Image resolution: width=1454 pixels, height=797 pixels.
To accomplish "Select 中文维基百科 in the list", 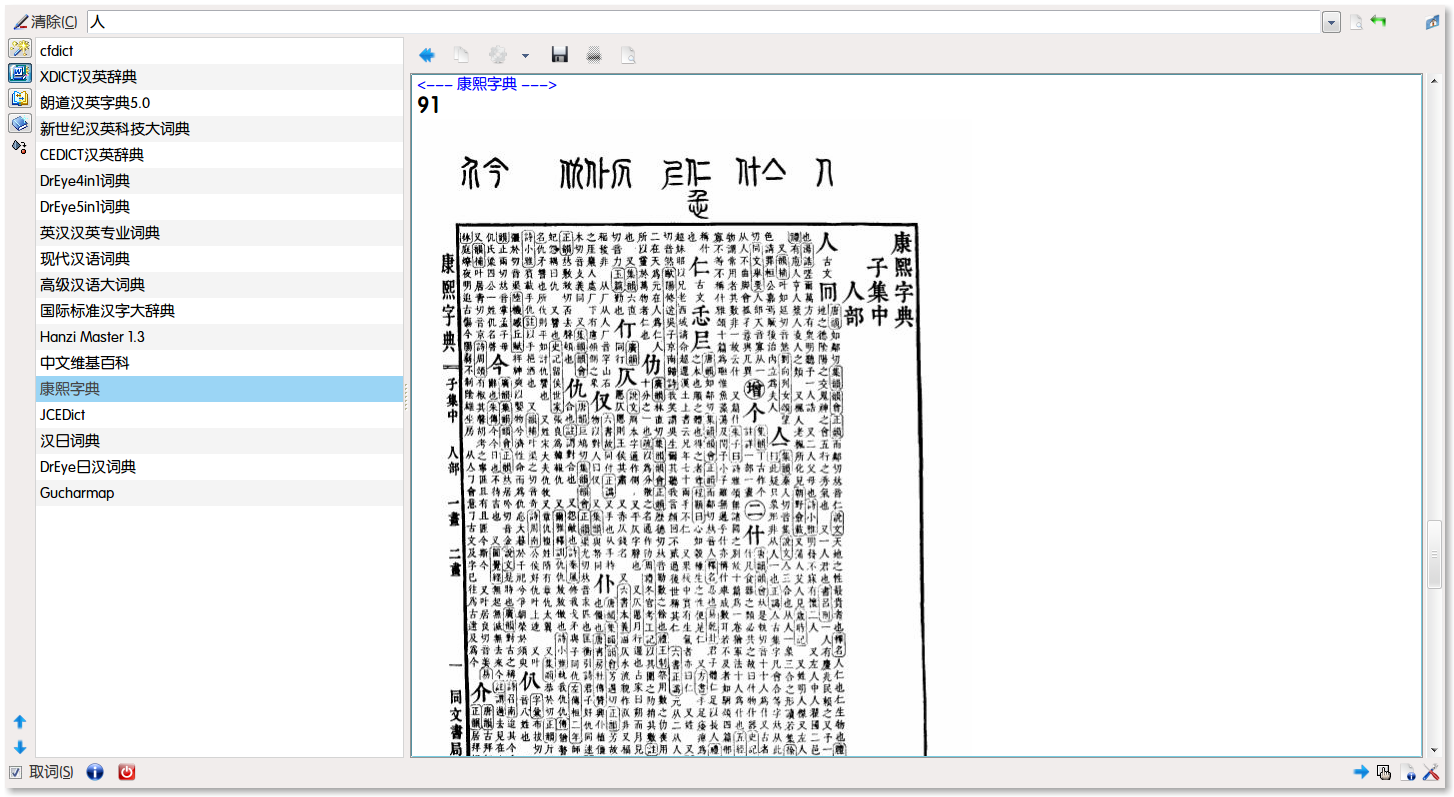I will point(220,363).
